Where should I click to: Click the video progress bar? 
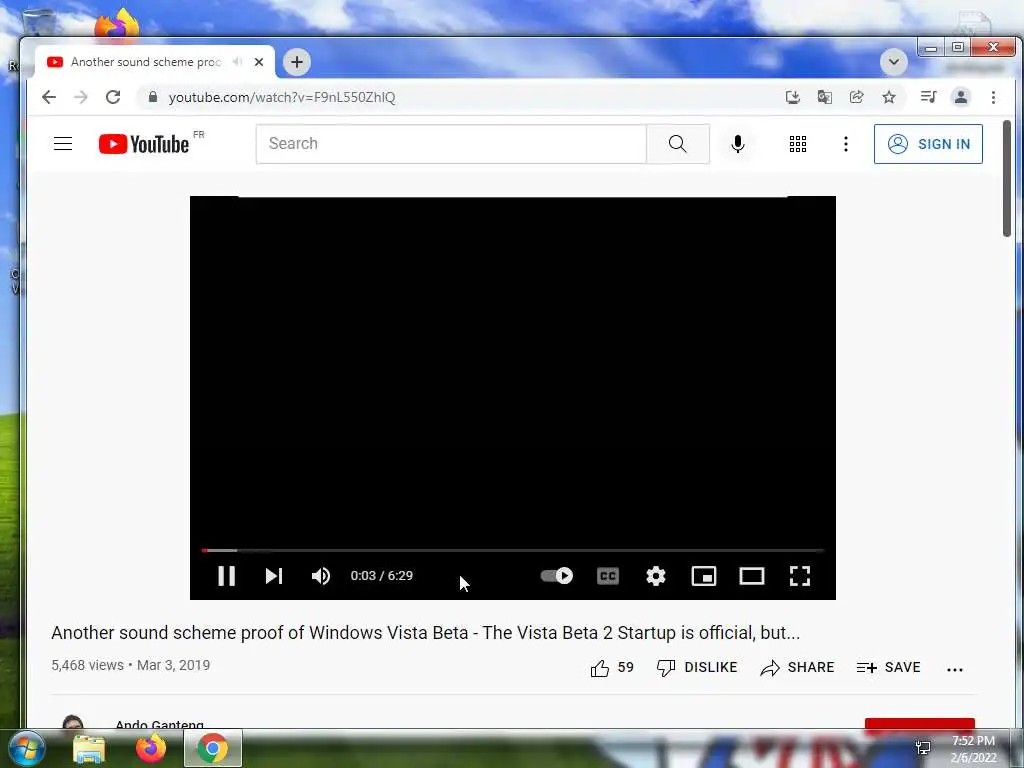[x=513, y=551]
